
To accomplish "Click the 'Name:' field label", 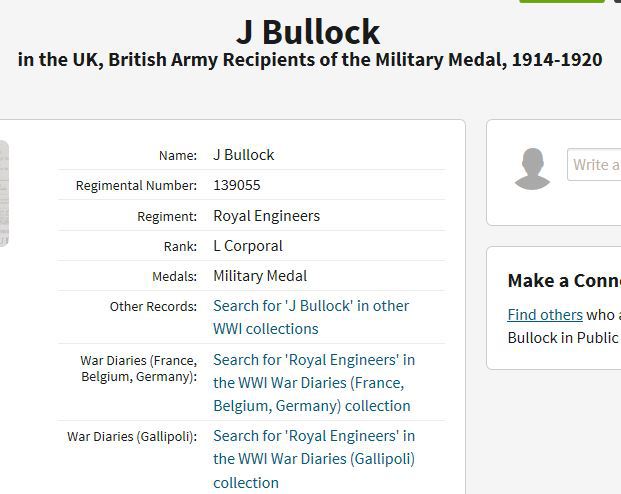I will click(177, 156).
